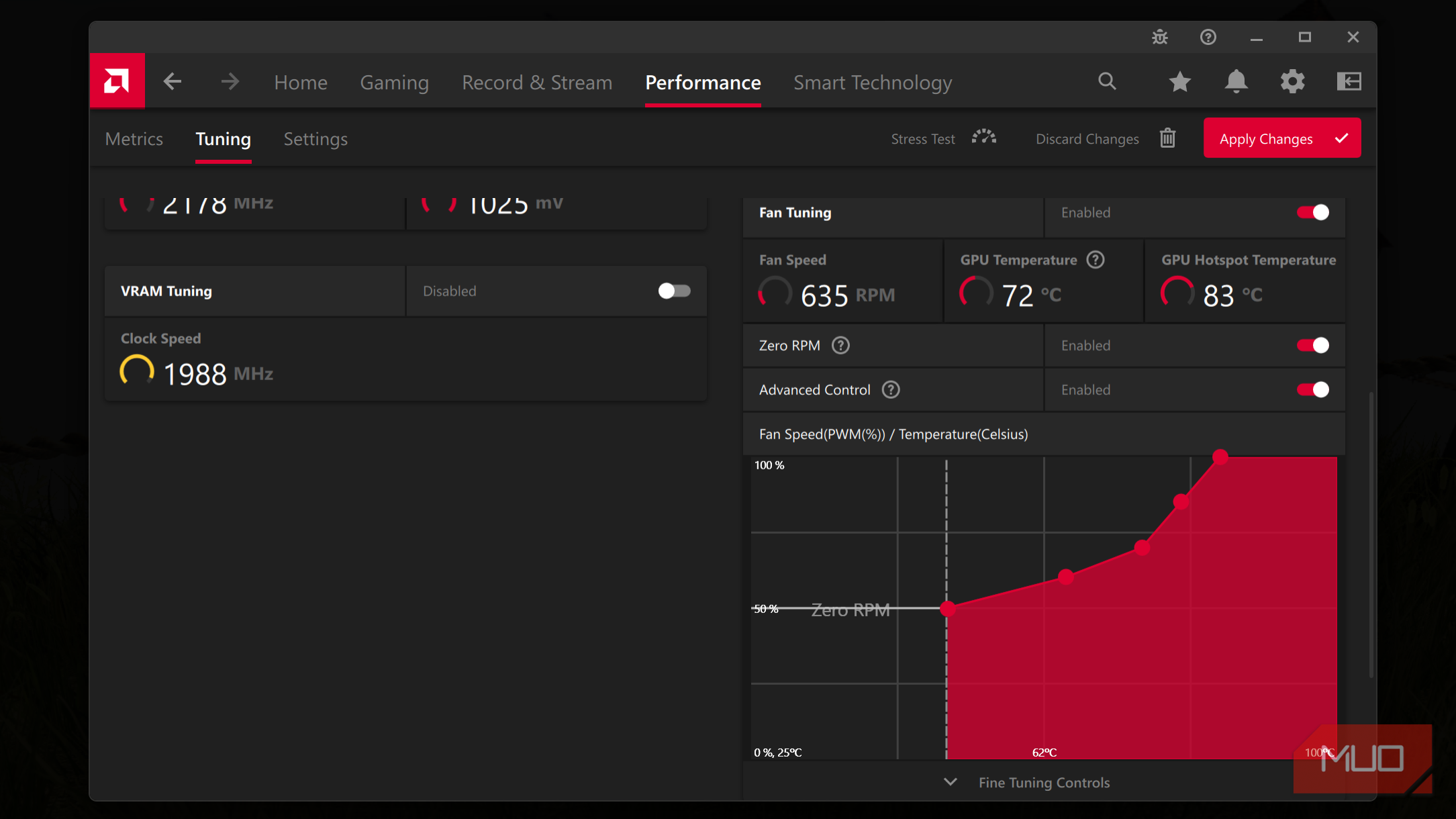Click the Discard Changes label
Image resolution: width=1456 pixels, height=819 pixels.
[x=1087, y=138]
